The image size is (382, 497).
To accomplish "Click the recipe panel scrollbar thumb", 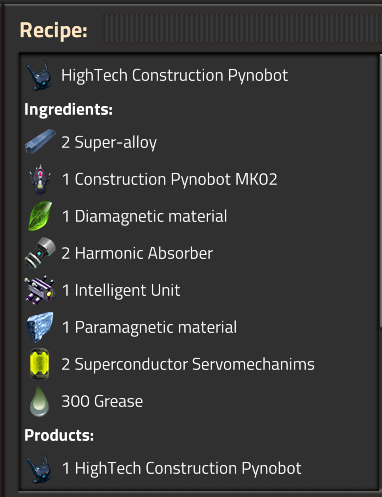I will point(381,190).
